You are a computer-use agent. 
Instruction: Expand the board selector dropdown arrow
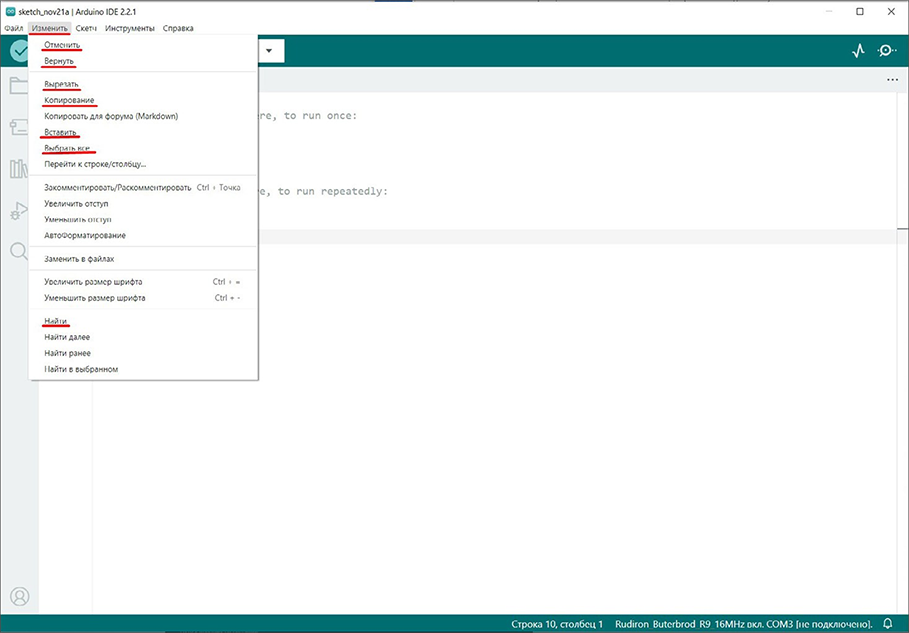tap(269, 51)
